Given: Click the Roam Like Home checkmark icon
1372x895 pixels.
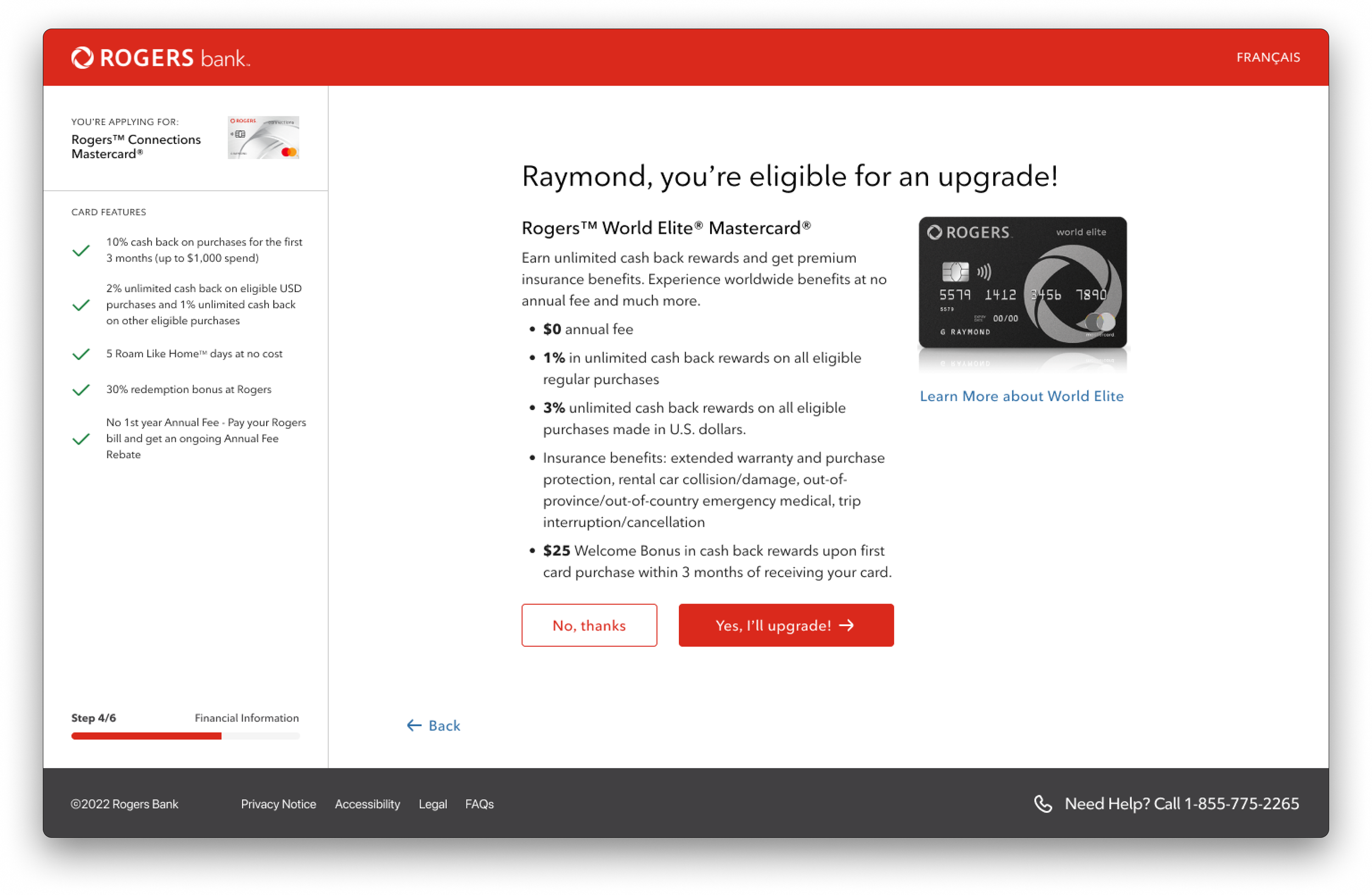Looking at the screenshot, I should (81, 354).
